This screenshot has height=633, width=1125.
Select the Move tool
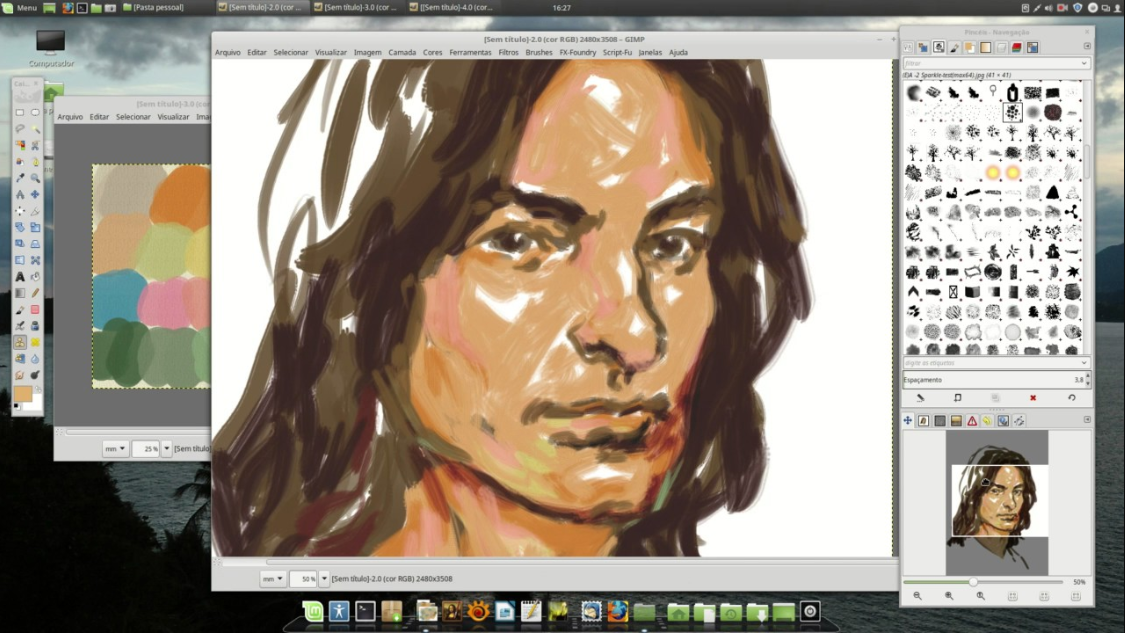coord(35,194)
